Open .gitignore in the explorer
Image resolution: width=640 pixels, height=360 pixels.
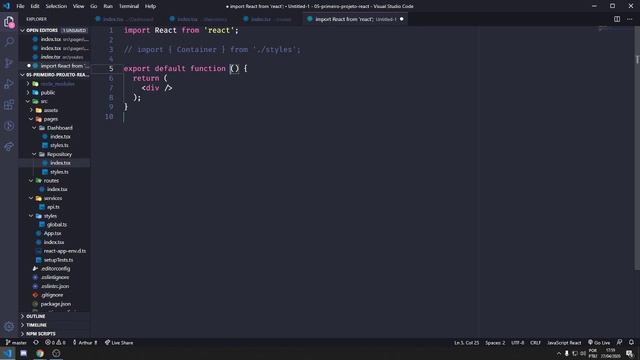click(52, 295)
